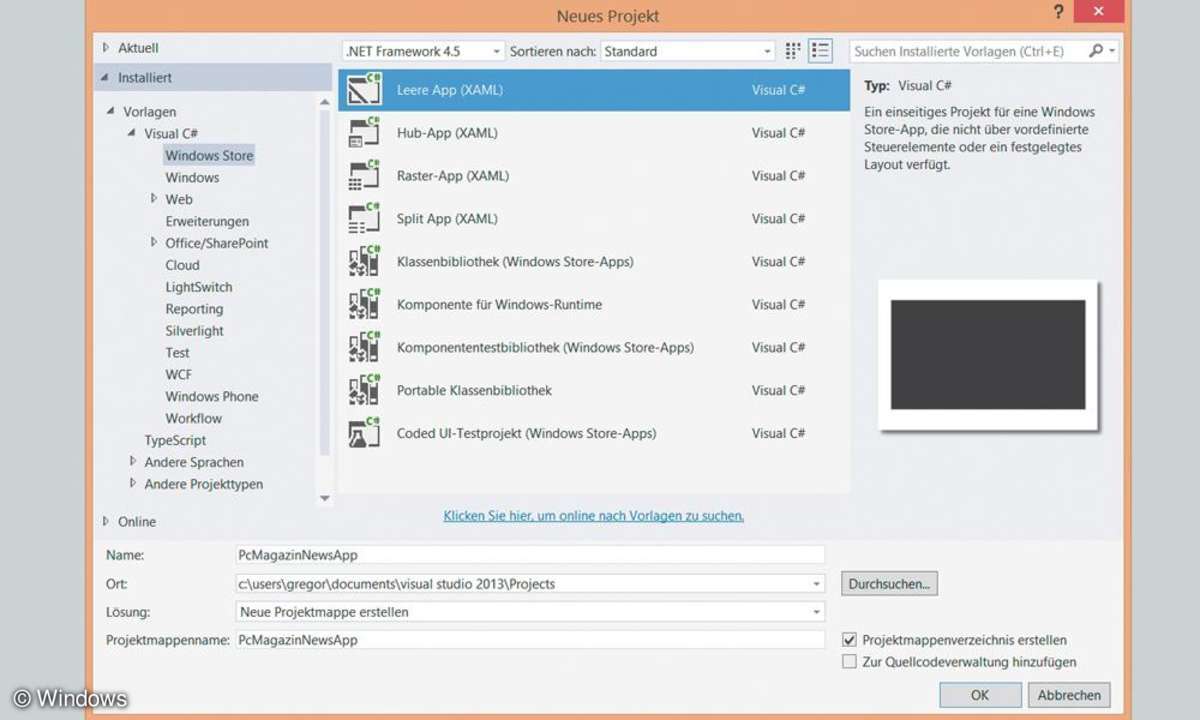Click the Name input field
This screenshot has width=1200, height=720.
click(530, 555)
